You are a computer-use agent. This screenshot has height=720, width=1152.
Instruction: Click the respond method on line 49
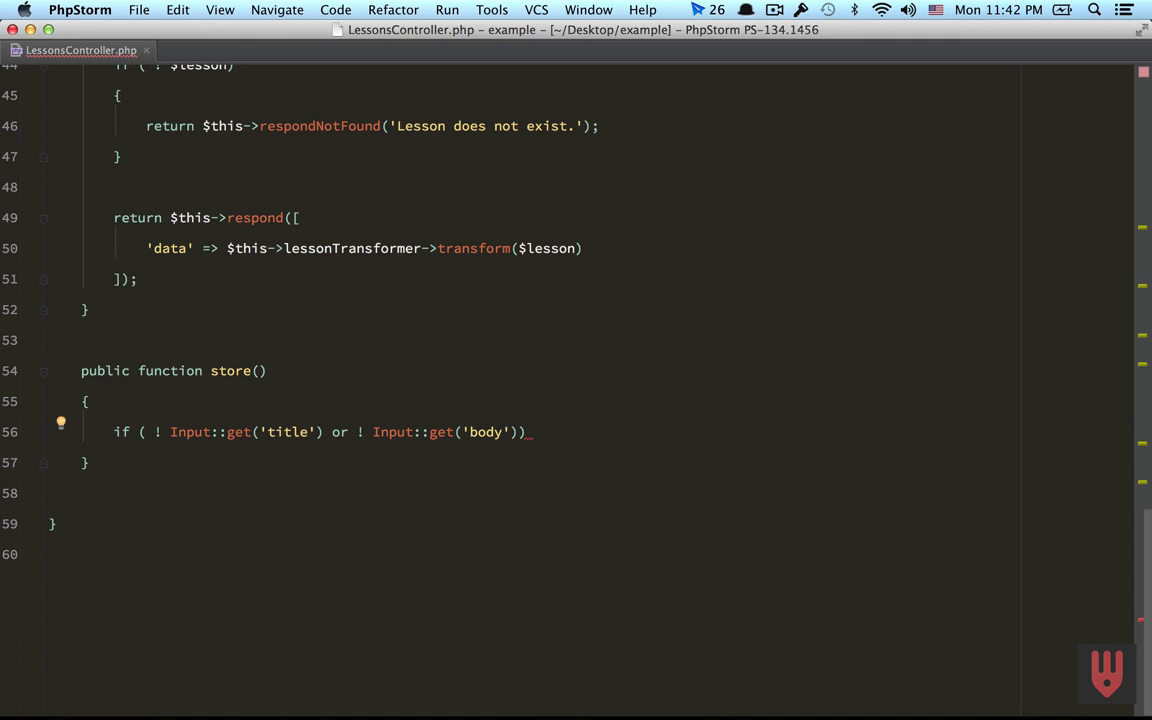click(255, 217)
